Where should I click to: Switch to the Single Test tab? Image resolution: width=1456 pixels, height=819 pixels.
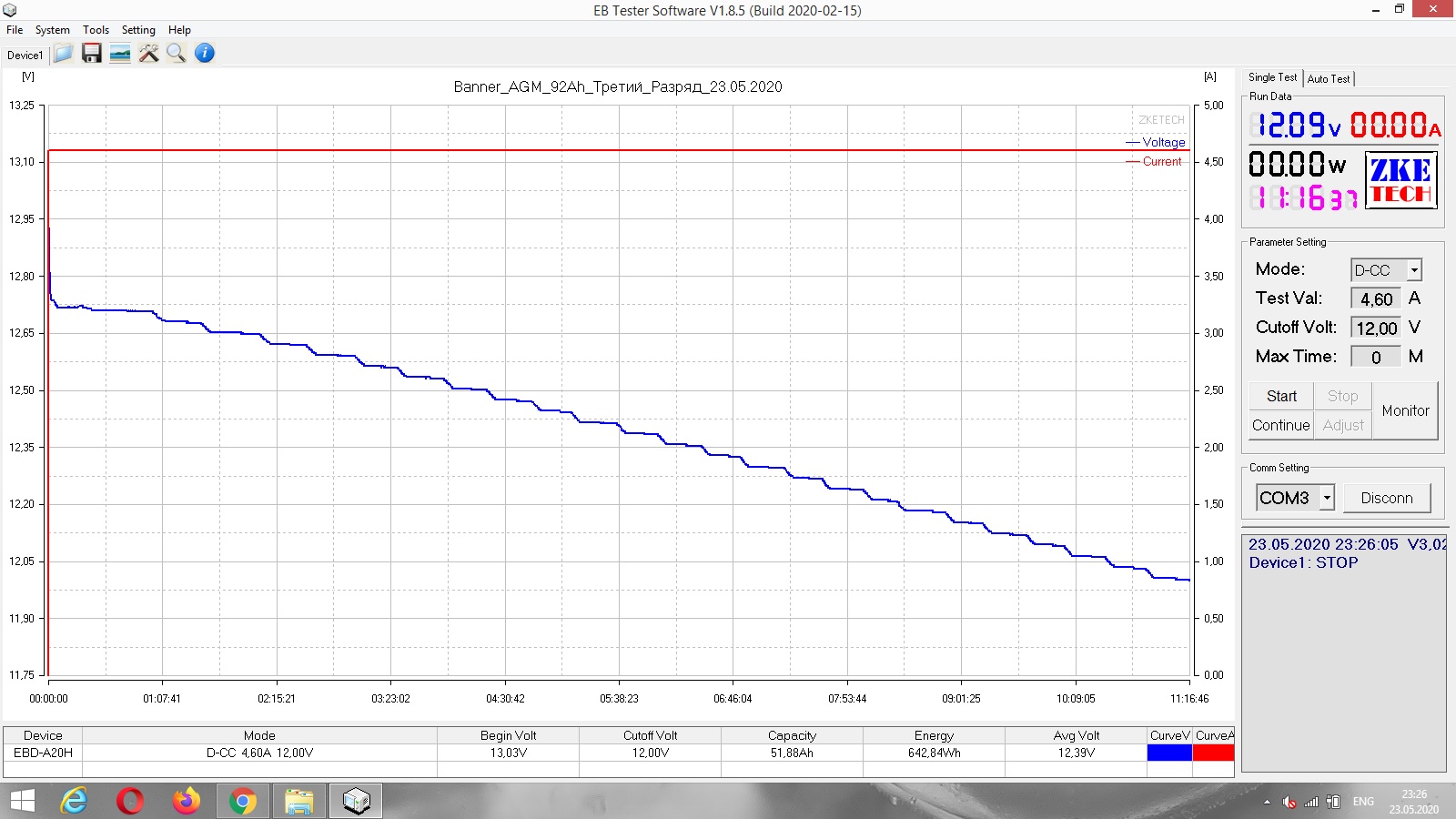pos(1272,77)
